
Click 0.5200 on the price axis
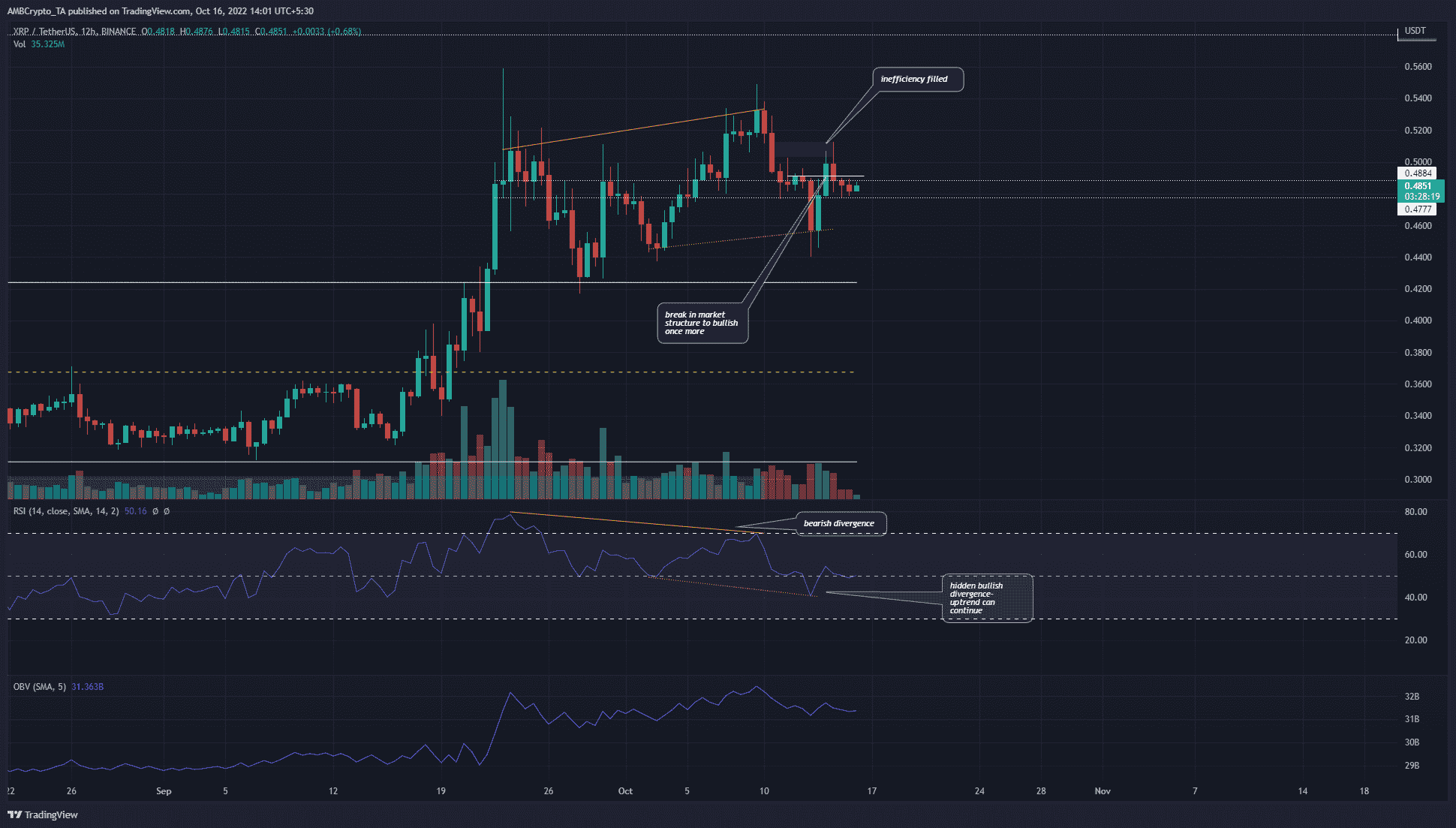pyautogui.click(x=1418, y=131)
